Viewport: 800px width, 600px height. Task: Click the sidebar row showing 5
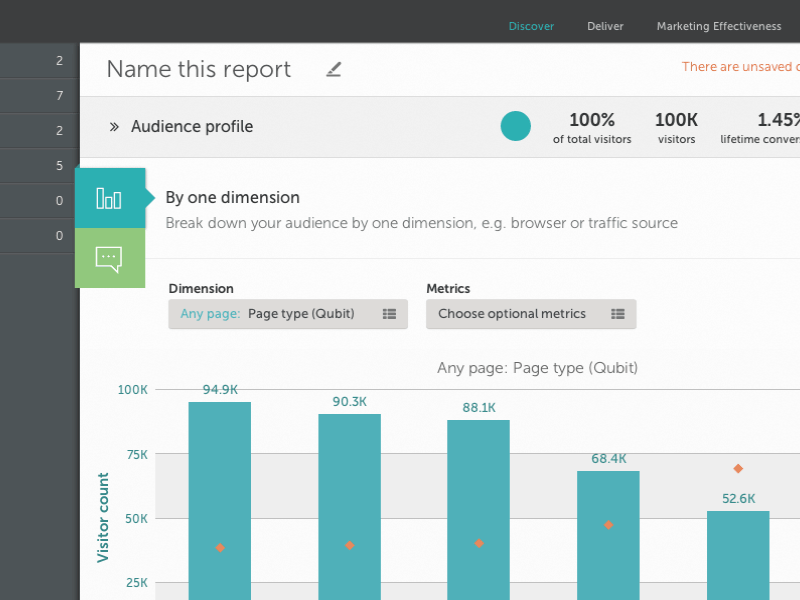click(39, 165)
